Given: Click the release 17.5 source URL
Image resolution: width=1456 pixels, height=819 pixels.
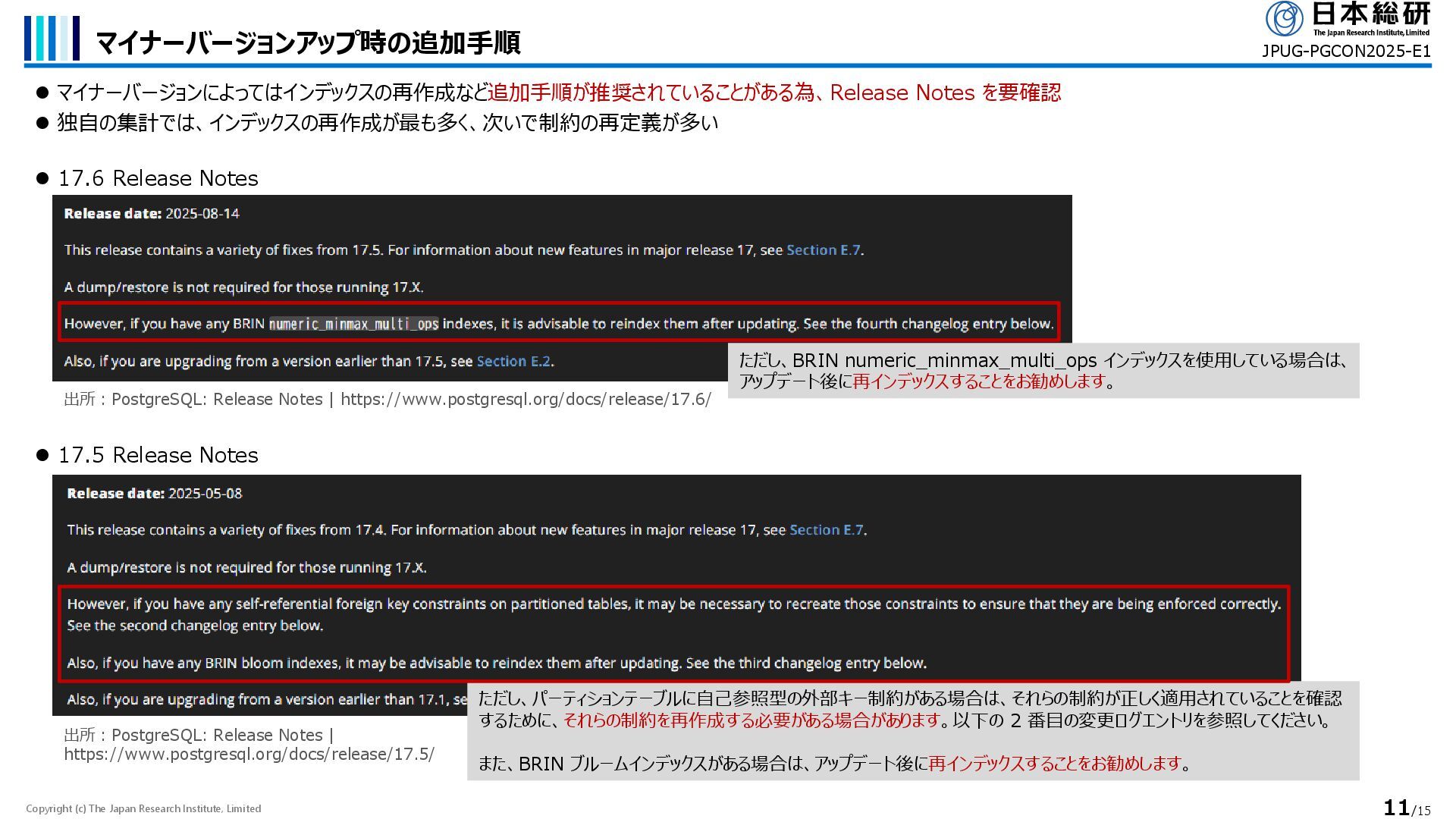Looking at the screenshot, I should point(249,755).
